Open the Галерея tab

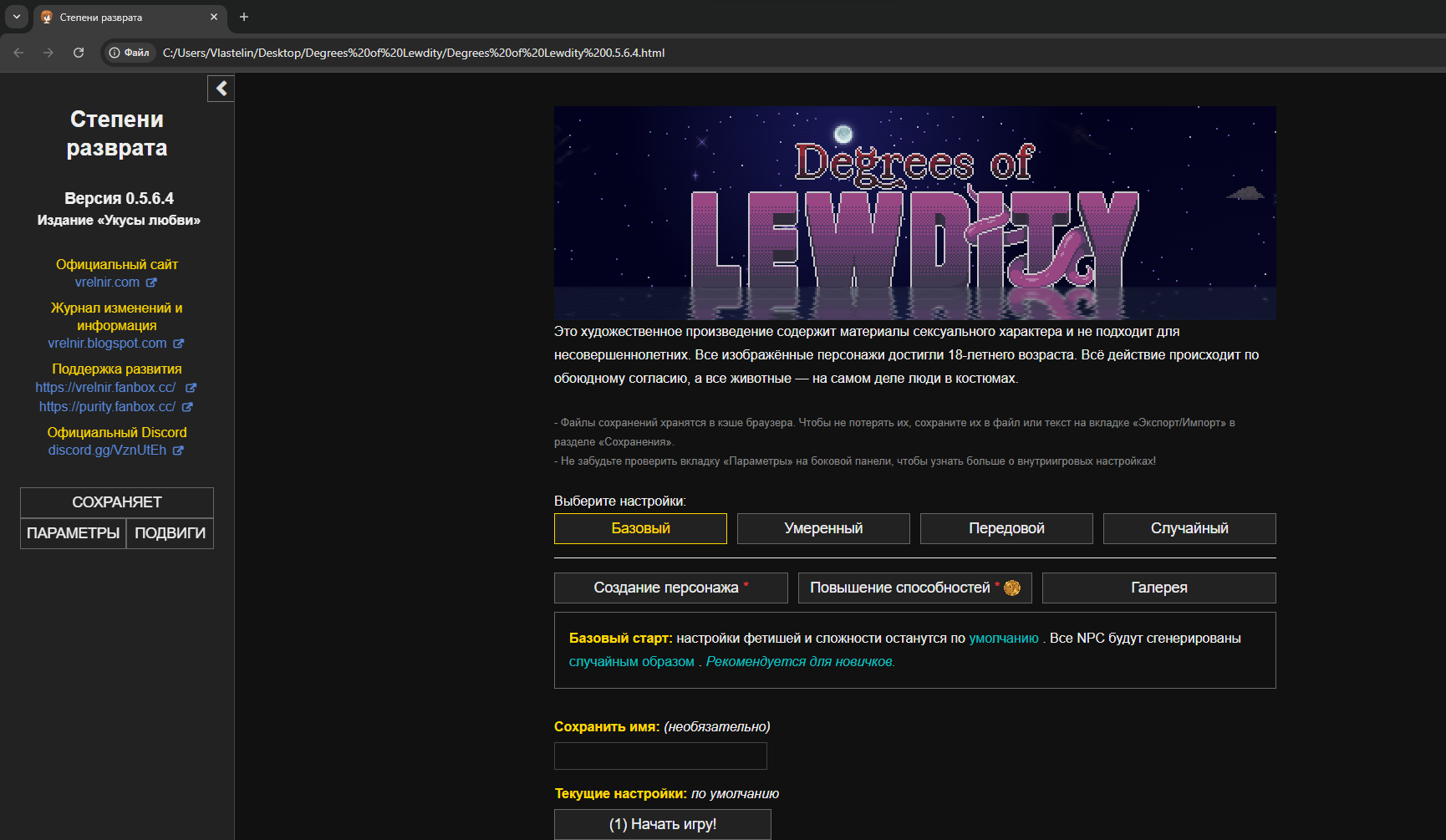(1158, 588)
